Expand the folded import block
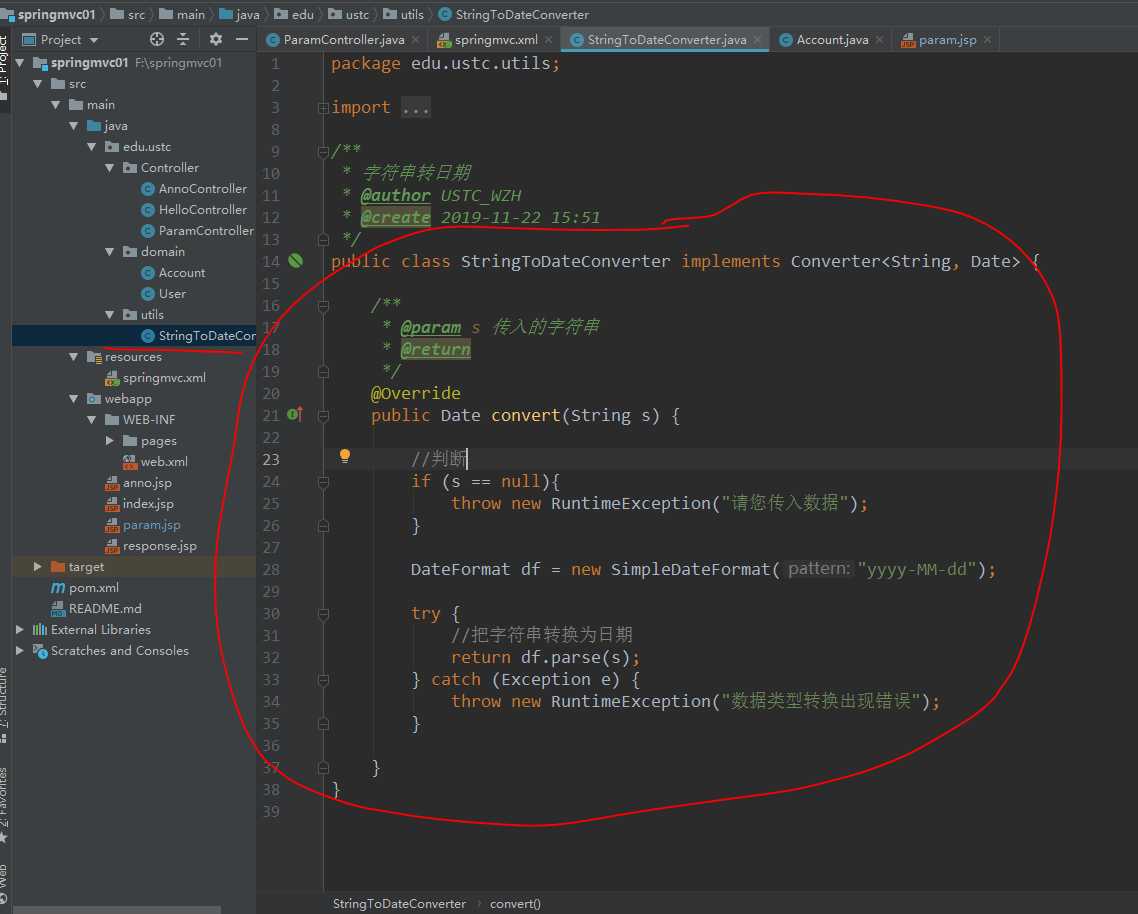 pos(324,108)
